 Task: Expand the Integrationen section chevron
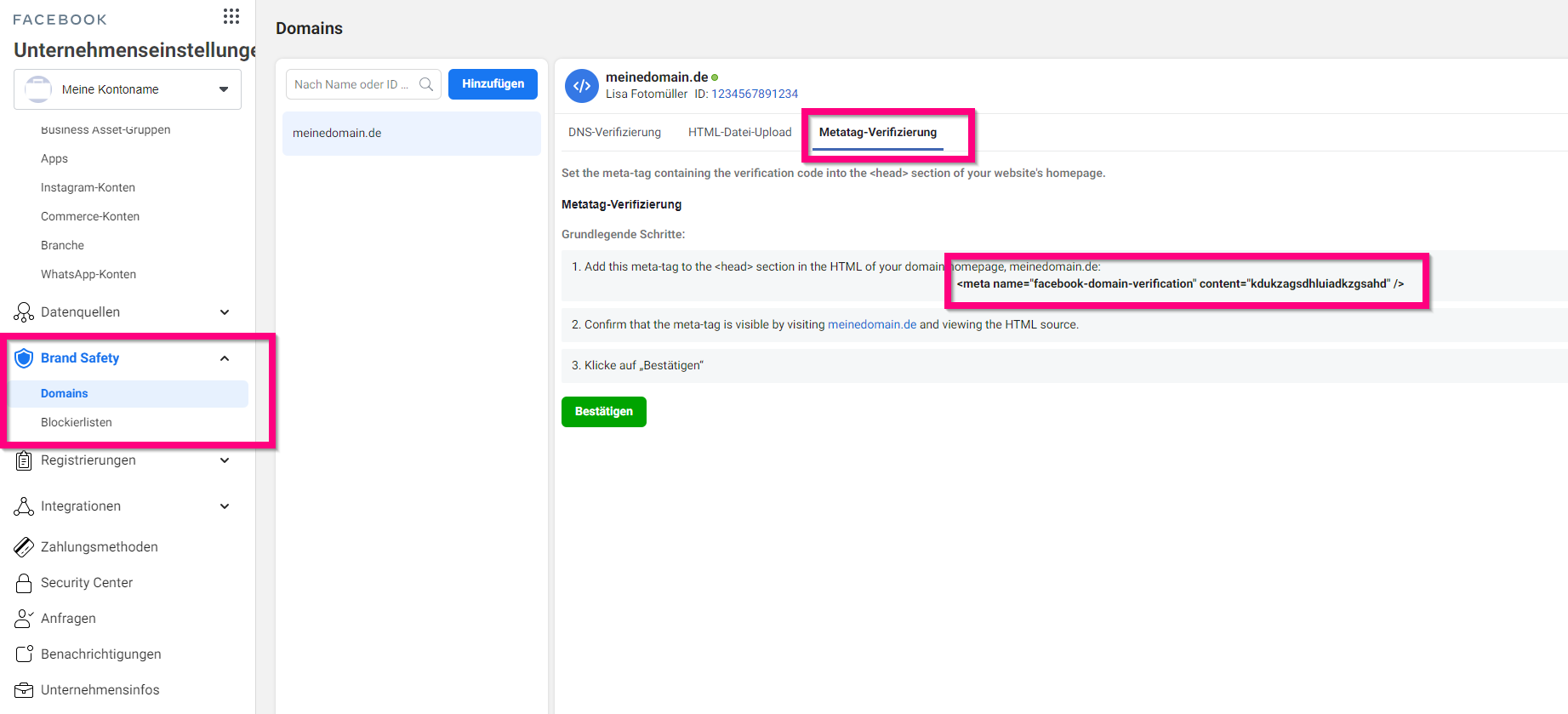click(225, 506)
